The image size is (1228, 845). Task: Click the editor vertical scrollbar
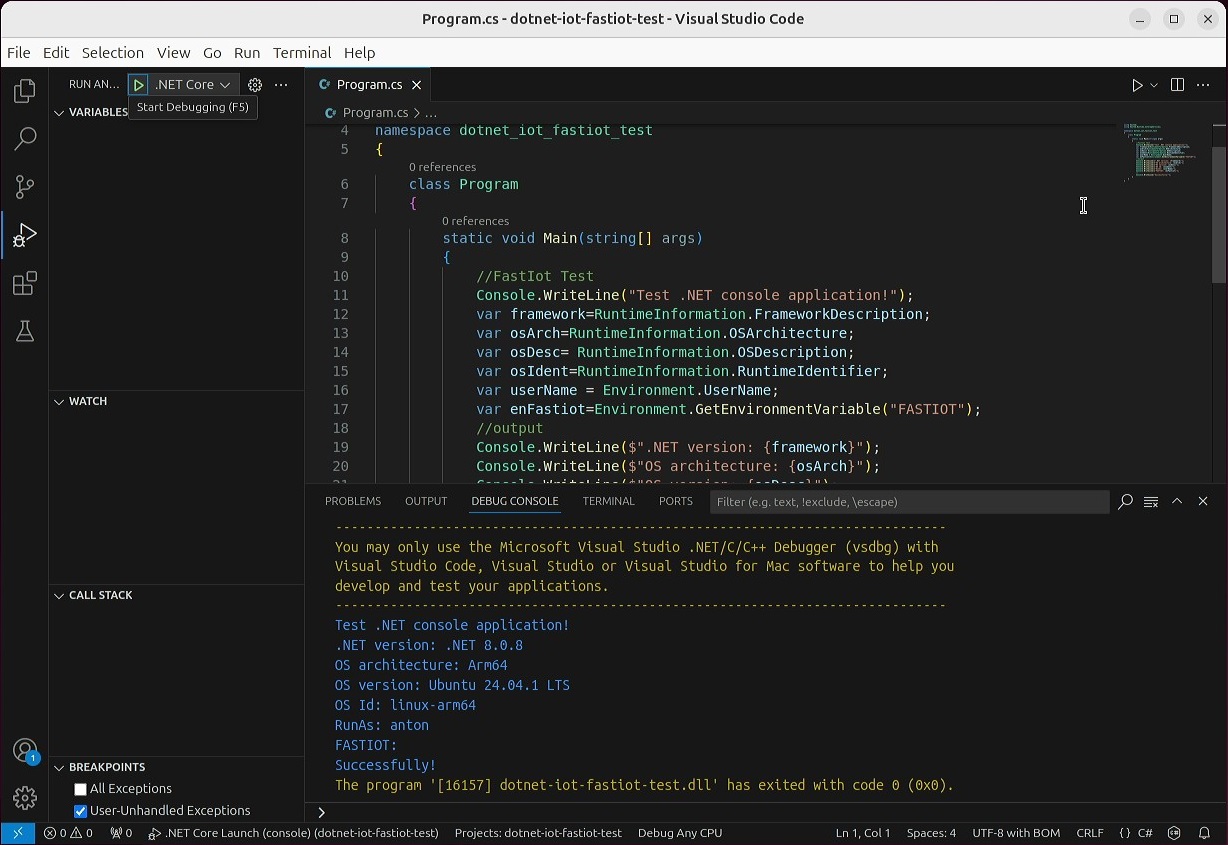[1218, 215]
